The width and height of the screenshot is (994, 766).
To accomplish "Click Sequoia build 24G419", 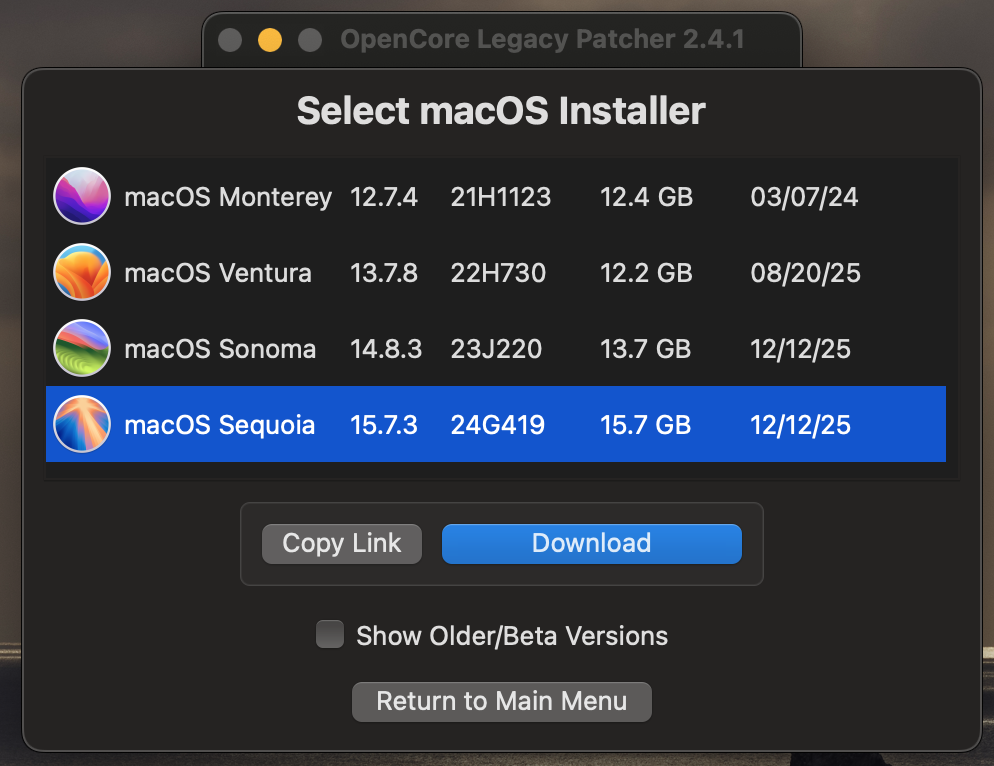I will coord(498,425).
